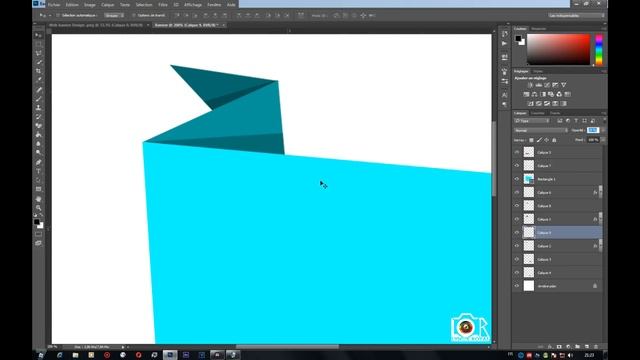Add a Hue/Saturation adjustment
The width and height of the screenshot is (640, 360).
[x=527, y=94]
